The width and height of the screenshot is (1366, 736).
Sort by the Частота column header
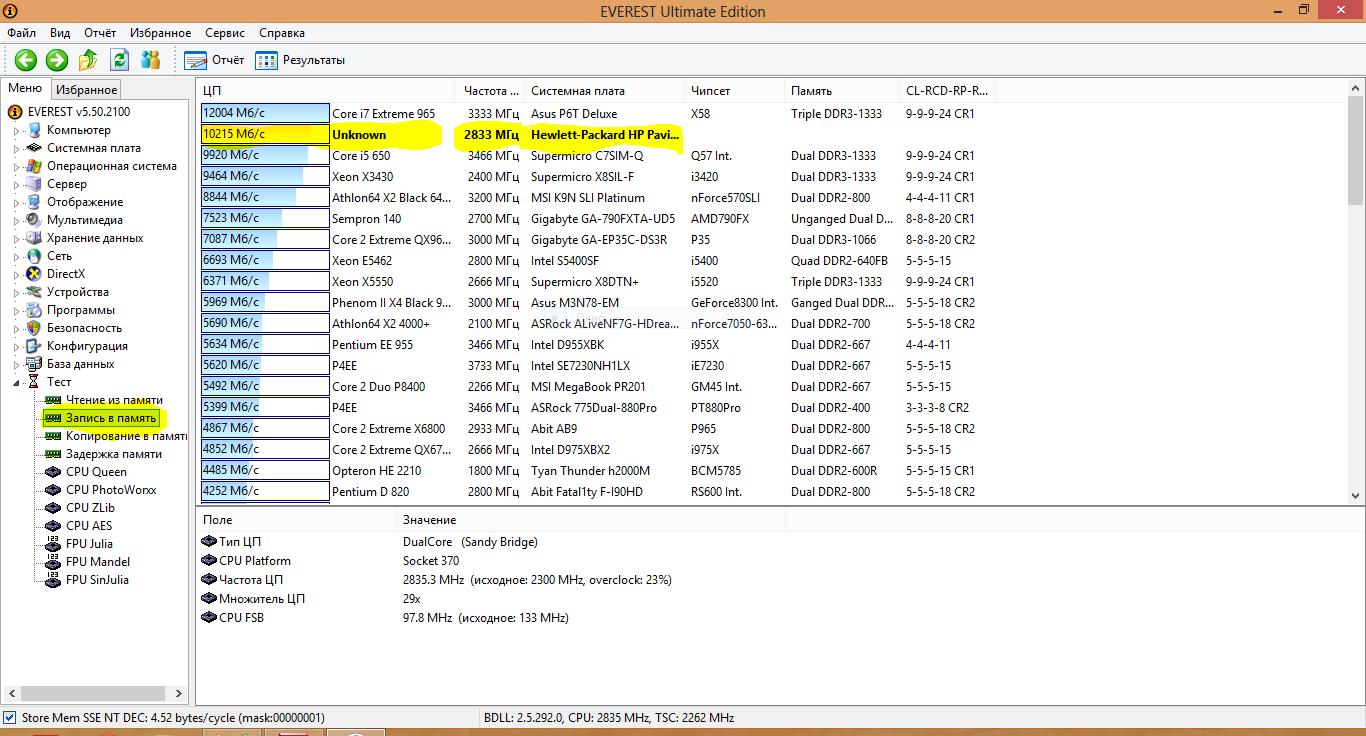tap(491, 91)
